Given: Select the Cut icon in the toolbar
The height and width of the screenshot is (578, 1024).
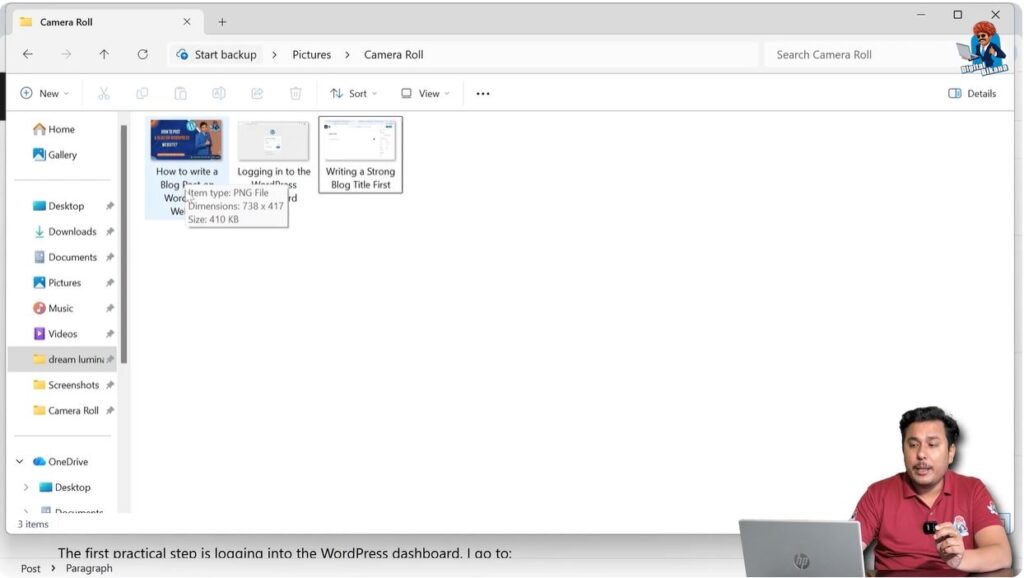Looking at the screenshot, I should 103,93.
